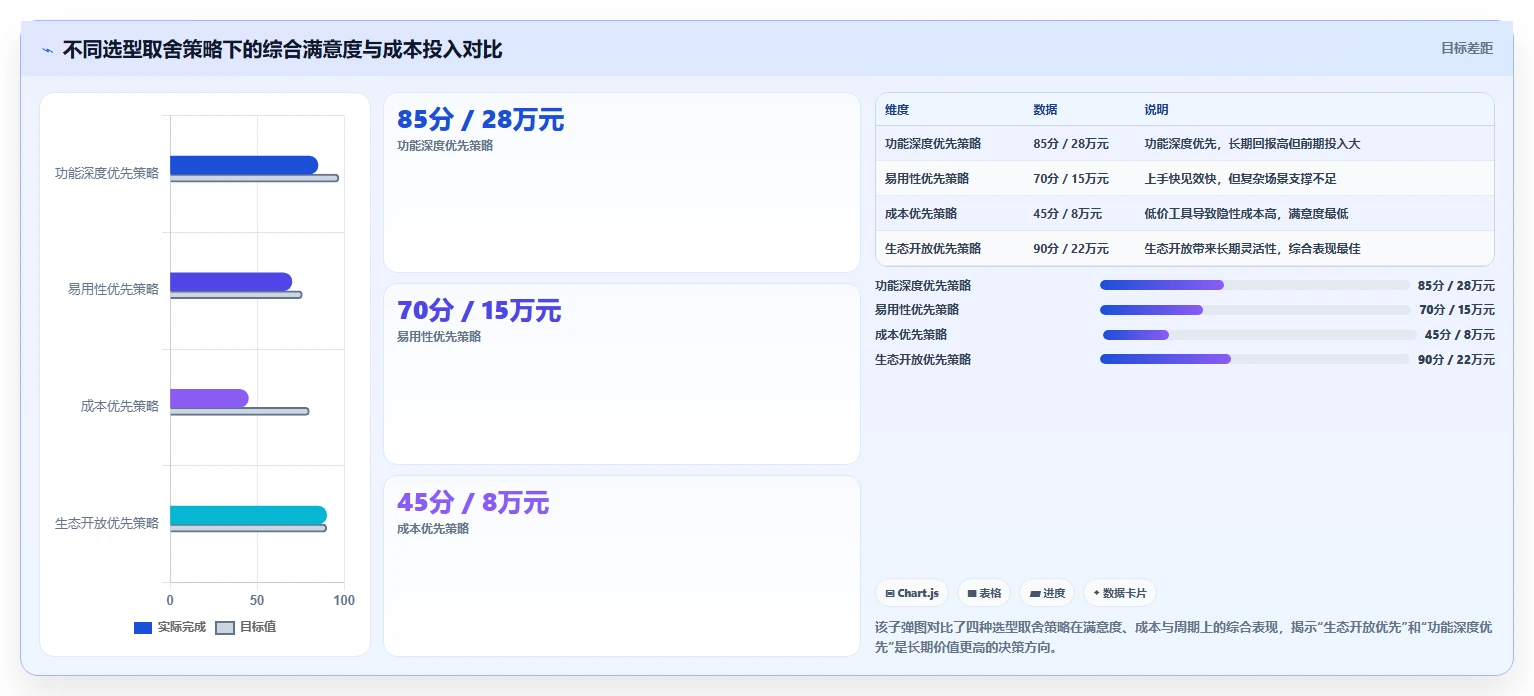Click the 目标差距 label in the header
The width and height of the screenshot is (1534, 696).
[1467, 48]
